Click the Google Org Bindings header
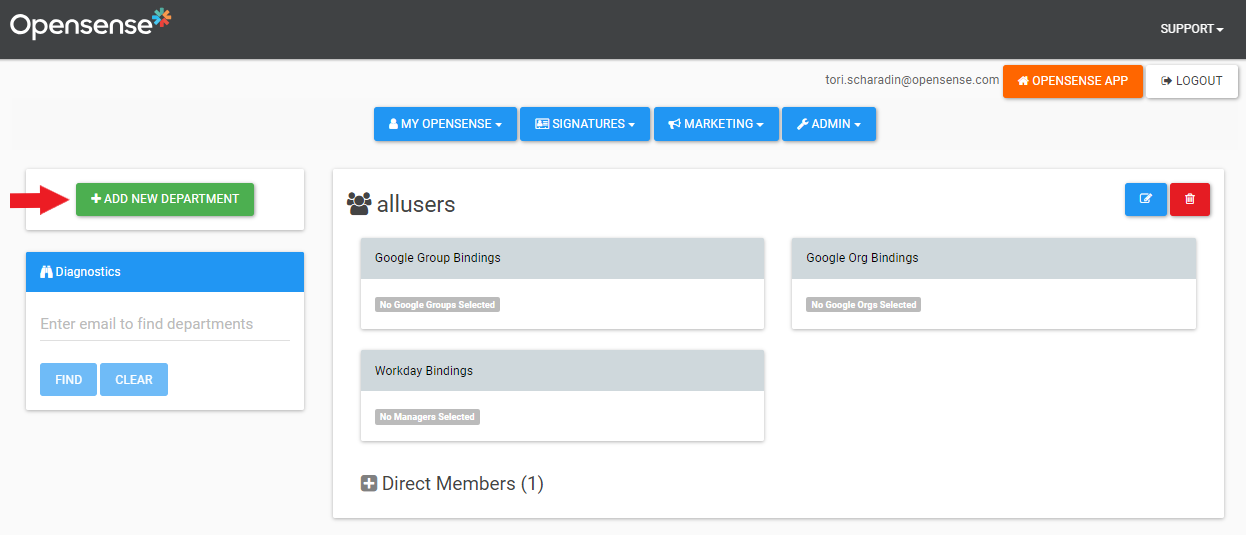Viewport: 1246px width, 535px height. point(994,258)
